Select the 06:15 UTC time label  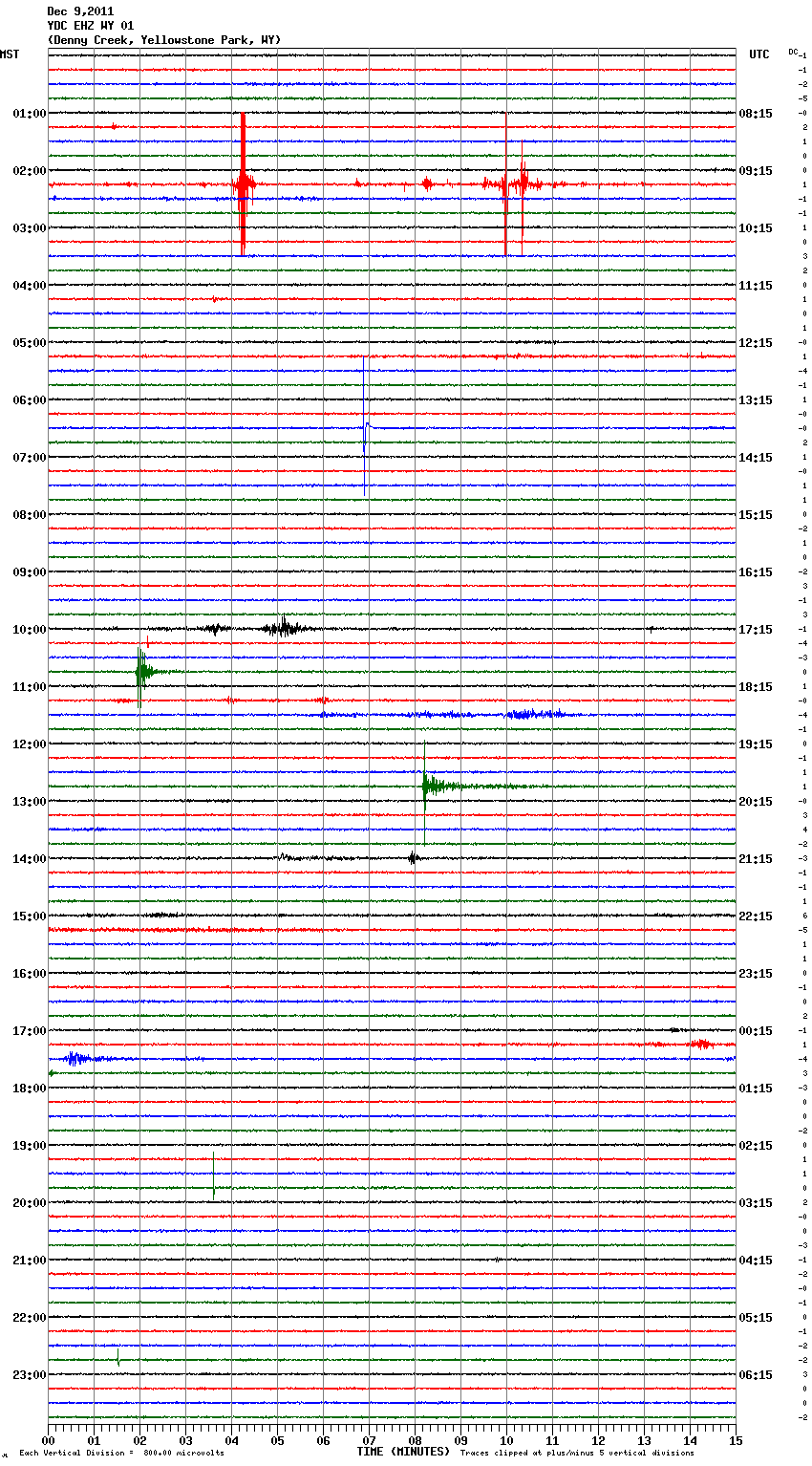tap(756, 1375)
